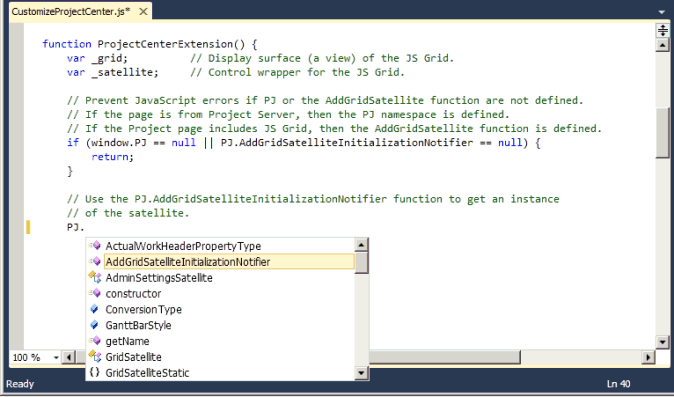
Task: Click the editor horizontal scrollbar thumb
Action: tap(444, 357)
